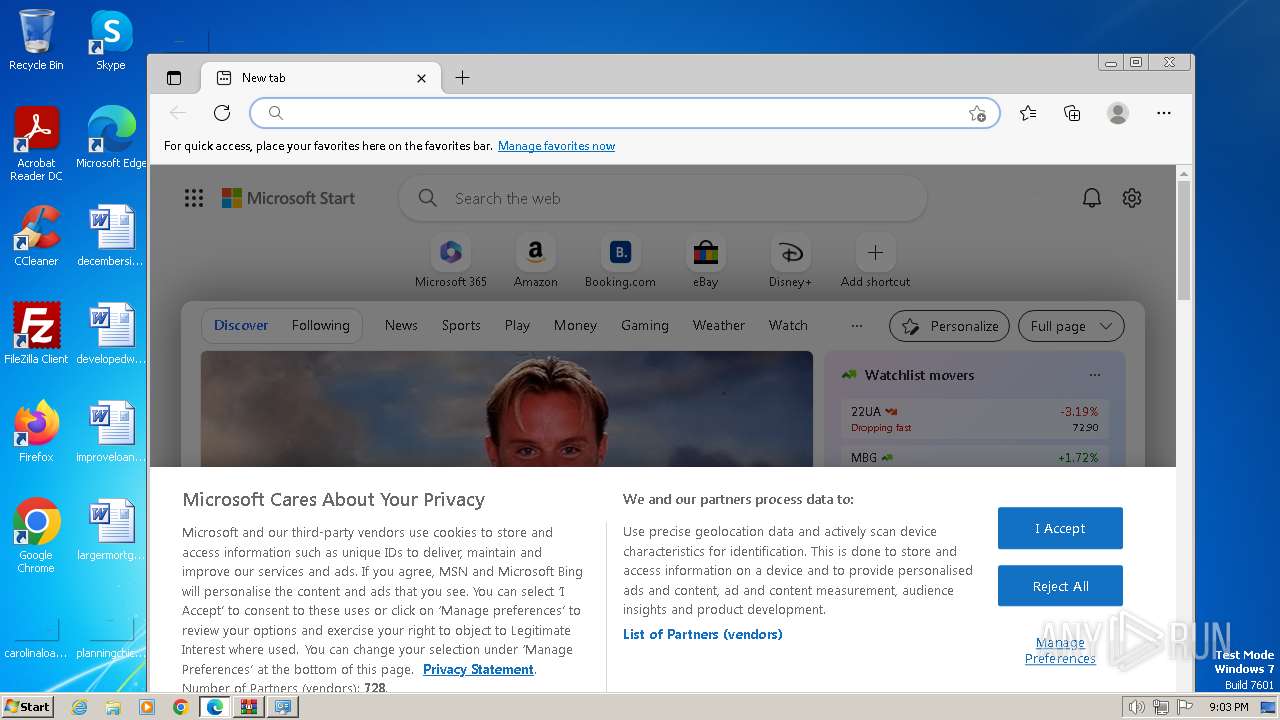Screen dimensions: 1280x720
Task: Open Disney+ shortcut
Action: pyautogui.click(x=790, y=261)
